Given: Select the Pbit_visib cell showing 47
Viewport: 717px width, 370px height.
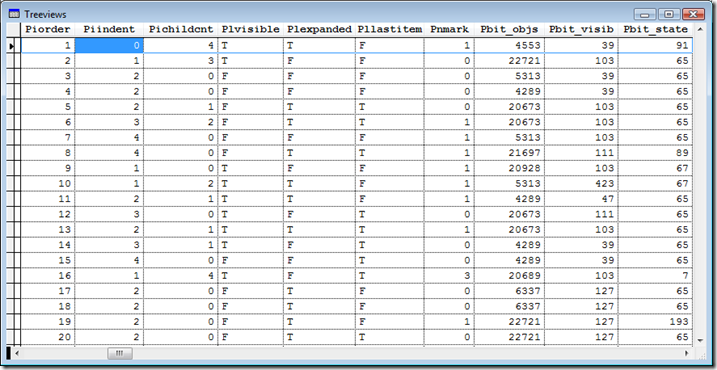Looking at the screenshot, I should coord(581,199).
